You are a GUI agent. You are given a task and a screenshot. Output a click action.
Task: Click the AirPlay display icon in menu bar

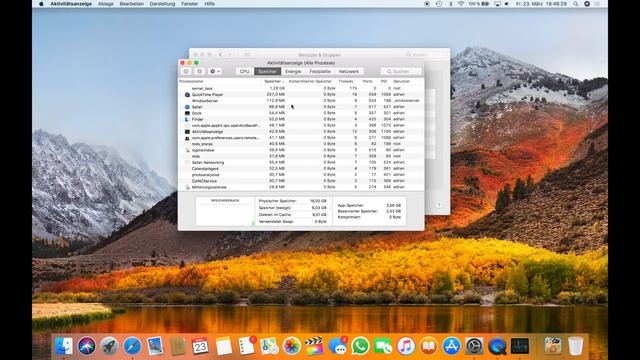point(497,4)
